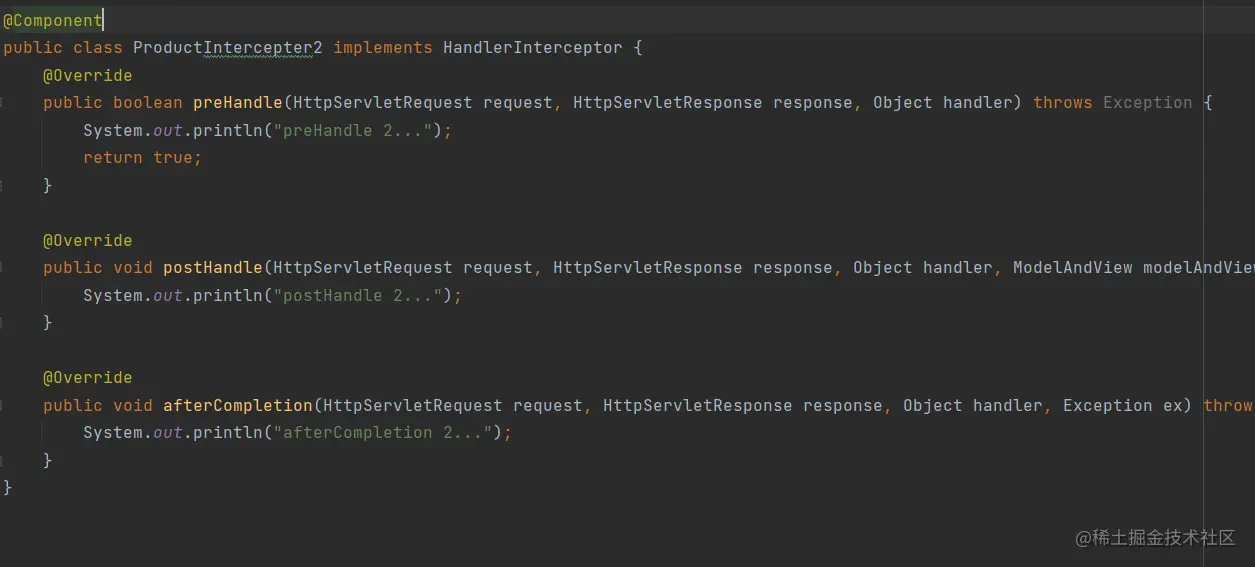Viewport: 1255px width, 567px height.
Task: Click the @Component annotation
Action: pos(52,20)
